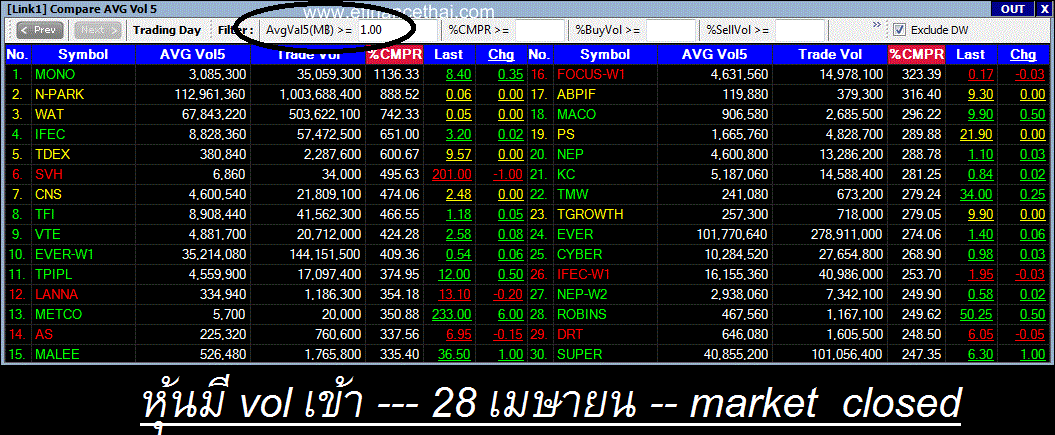Click METCO last price 233.00
Screen dimensions: 1055x435
click(452, 314)
